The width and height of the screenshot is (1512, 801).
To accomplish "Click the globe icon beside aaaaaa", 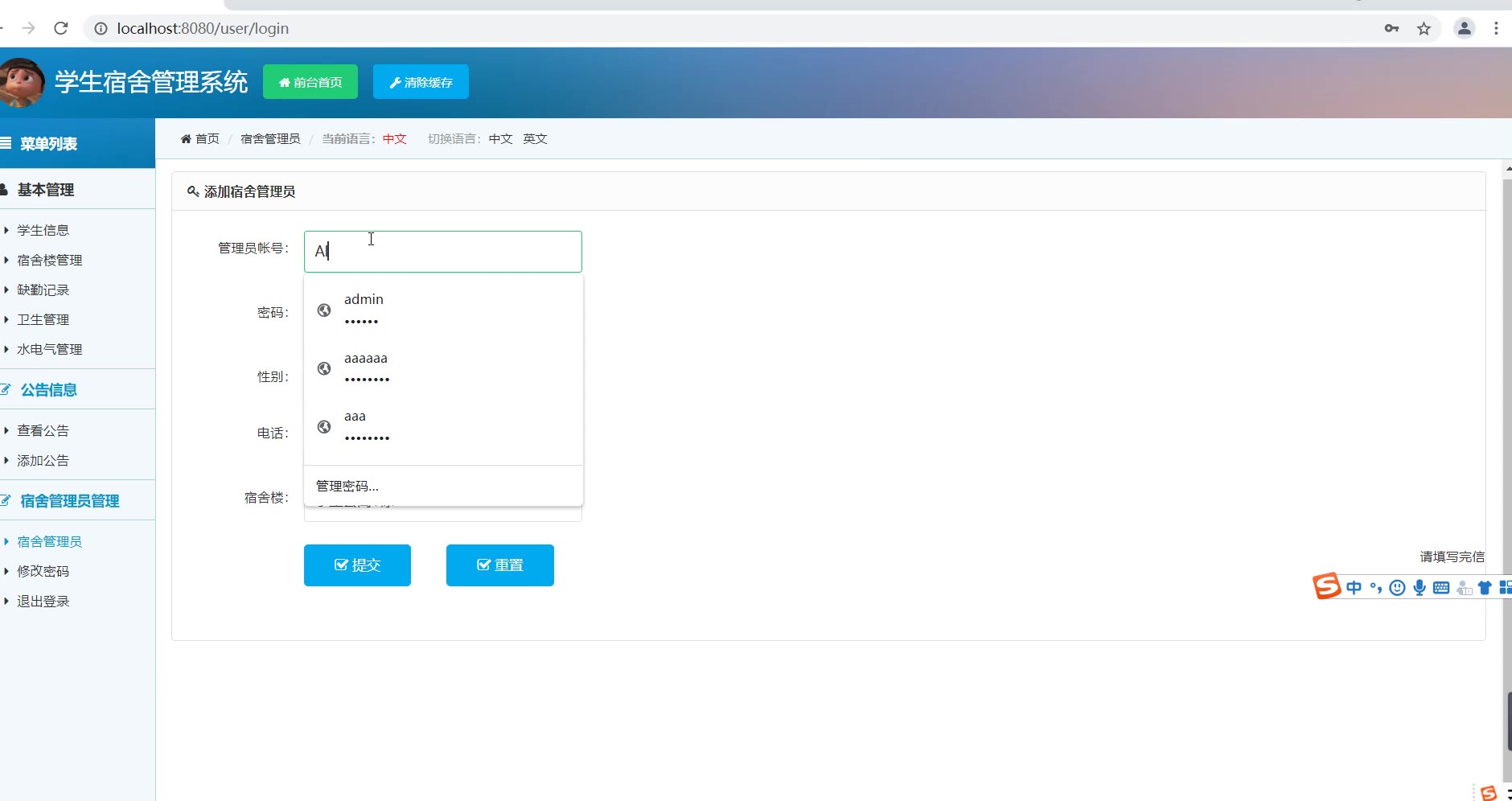I will 324,368.
